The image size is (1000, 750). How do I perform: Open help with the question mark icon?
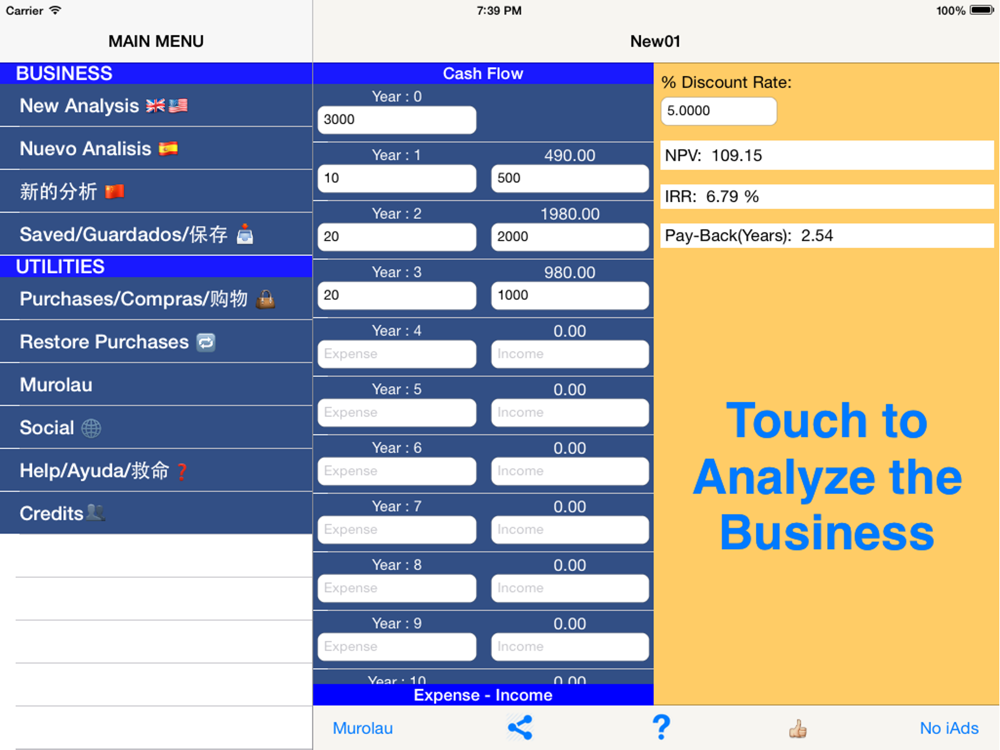[x=661, y=728]
